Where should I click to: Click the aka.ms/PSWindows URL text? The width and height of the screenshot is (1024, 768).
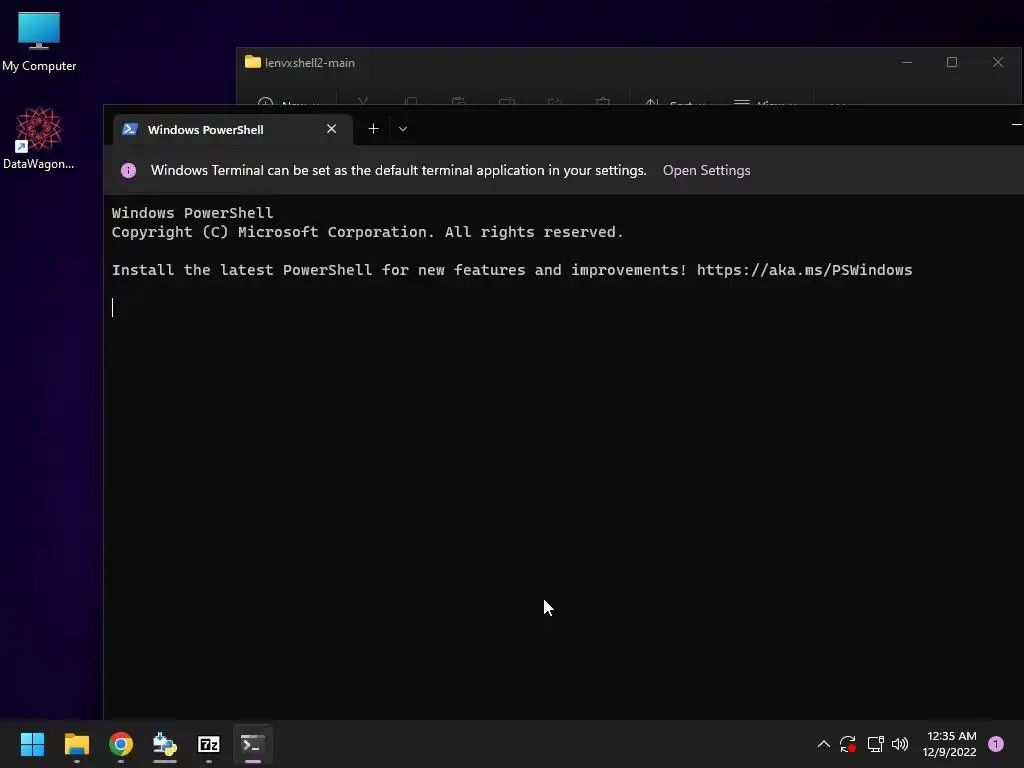click(805, 270)
